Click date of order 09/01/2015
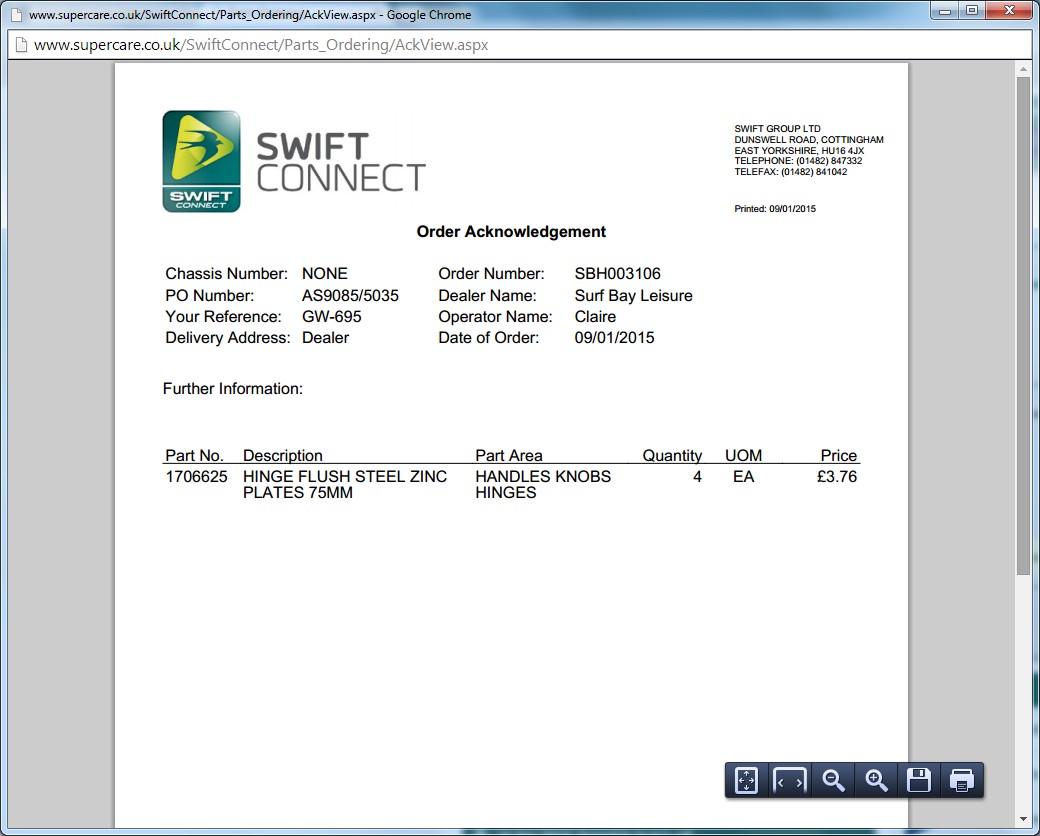This screenshot has height=836, width=1040. pyautogui.click(x=614, y=338)
